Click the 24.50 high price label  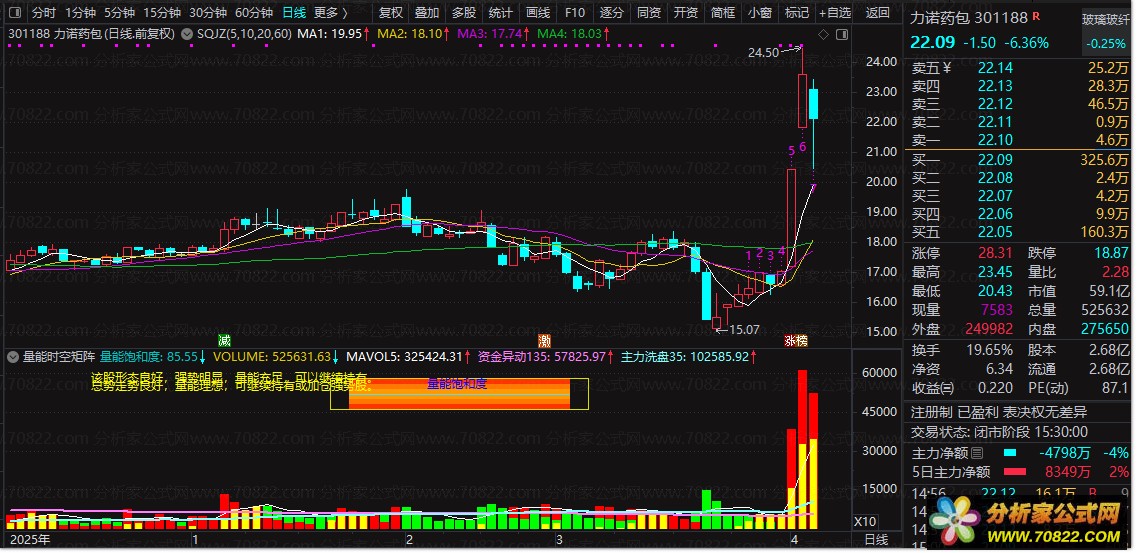coord(763,52)
